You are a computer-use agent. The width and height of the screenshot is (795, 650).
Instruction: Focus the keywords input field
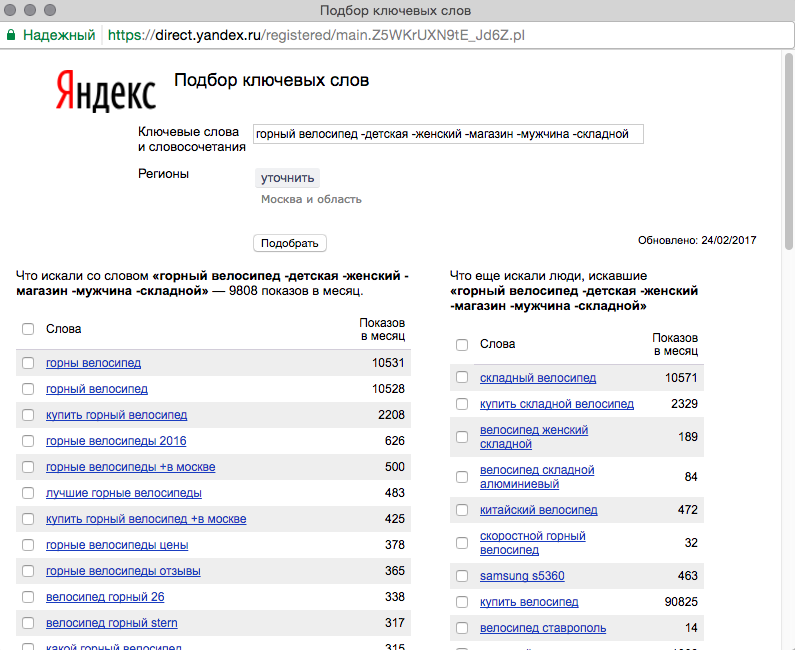click(x=448, y=134)
